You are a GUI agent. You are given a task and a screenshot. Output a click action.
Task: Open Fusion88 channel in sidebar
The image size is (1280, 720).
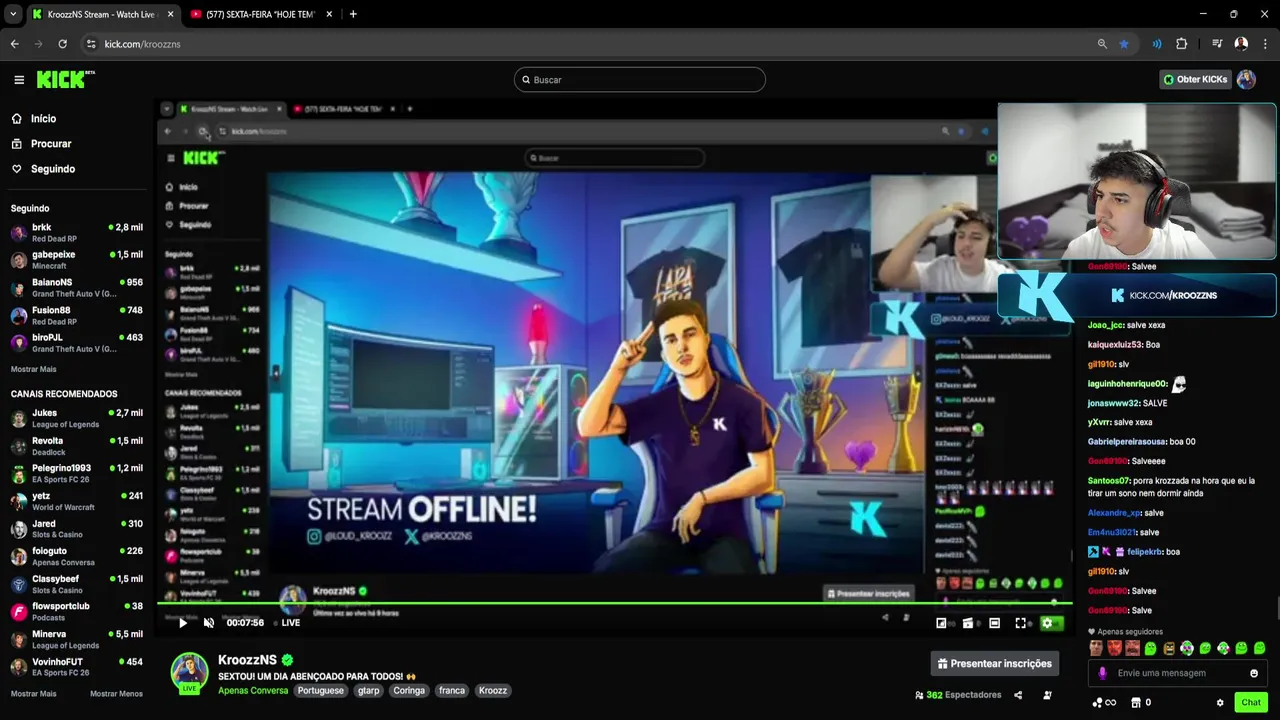[77, 316]
